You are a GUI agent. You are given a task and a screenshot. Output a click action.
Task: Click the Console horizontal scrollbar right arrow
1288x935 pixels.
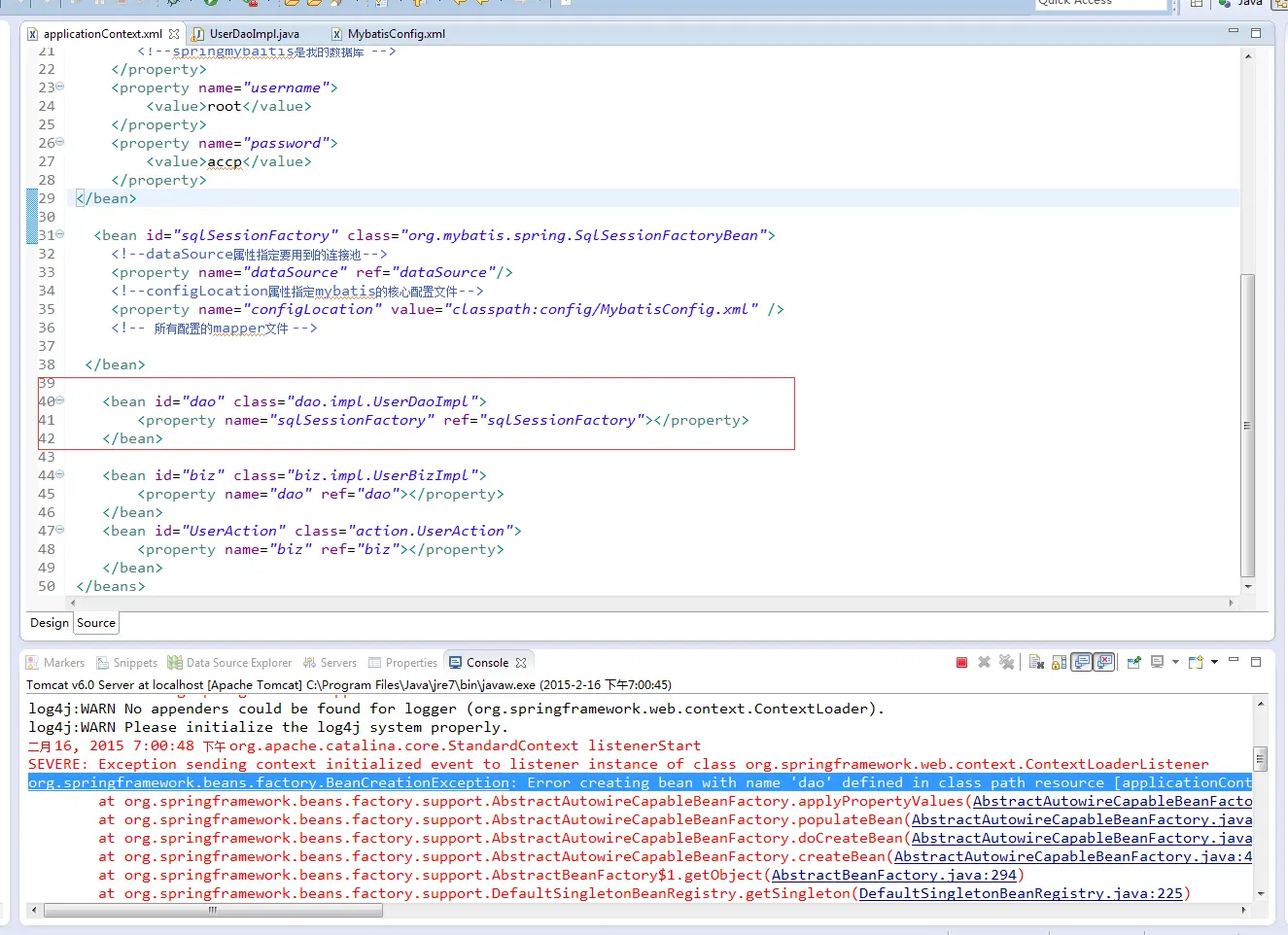click(1244, 911)
